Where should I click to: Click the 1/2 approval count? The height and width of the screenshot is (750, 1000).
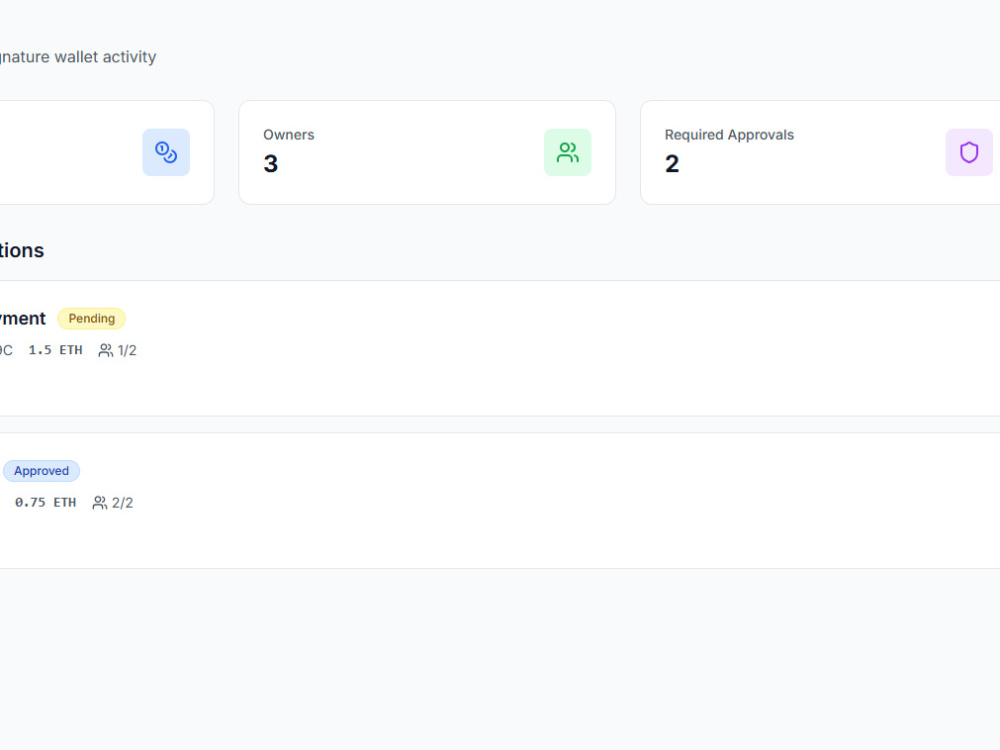(x=127, y=350)
